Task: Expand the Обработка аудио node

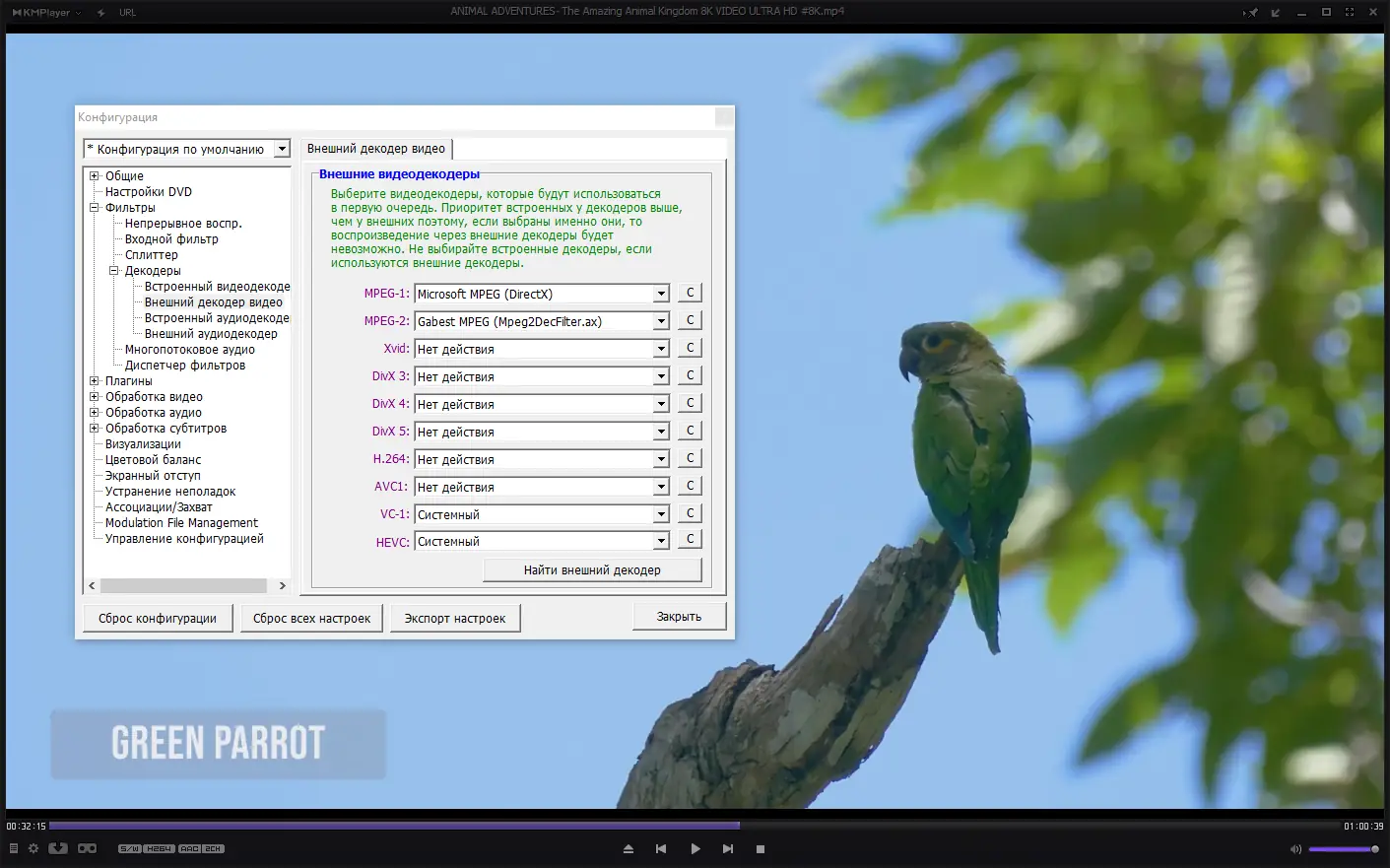Action: click(x=95, y=413)
